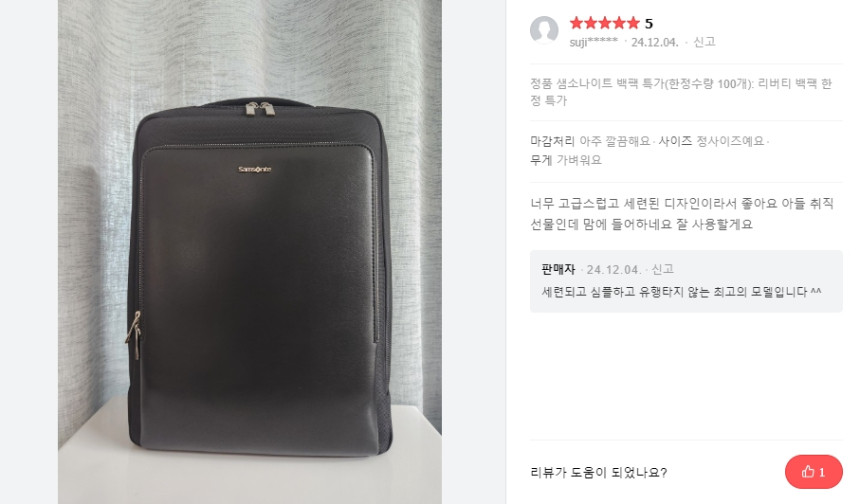This screenshot has width=860, height=504.
Task: Click the review text about 고급스럽고 세련된 디자인
Action: [x=682, y=214]
